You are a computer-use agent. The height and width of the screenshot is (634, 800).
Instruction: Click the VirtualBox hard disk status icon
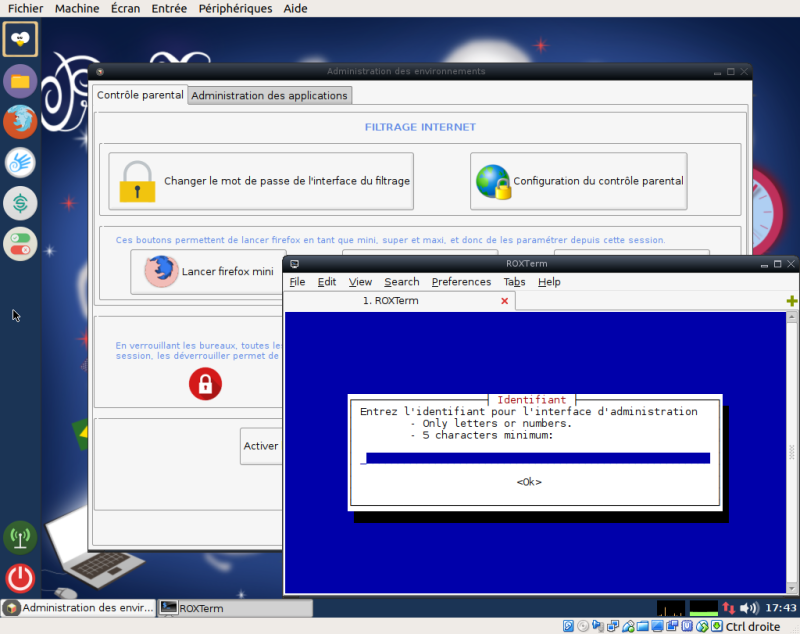[x=568, y=626]
